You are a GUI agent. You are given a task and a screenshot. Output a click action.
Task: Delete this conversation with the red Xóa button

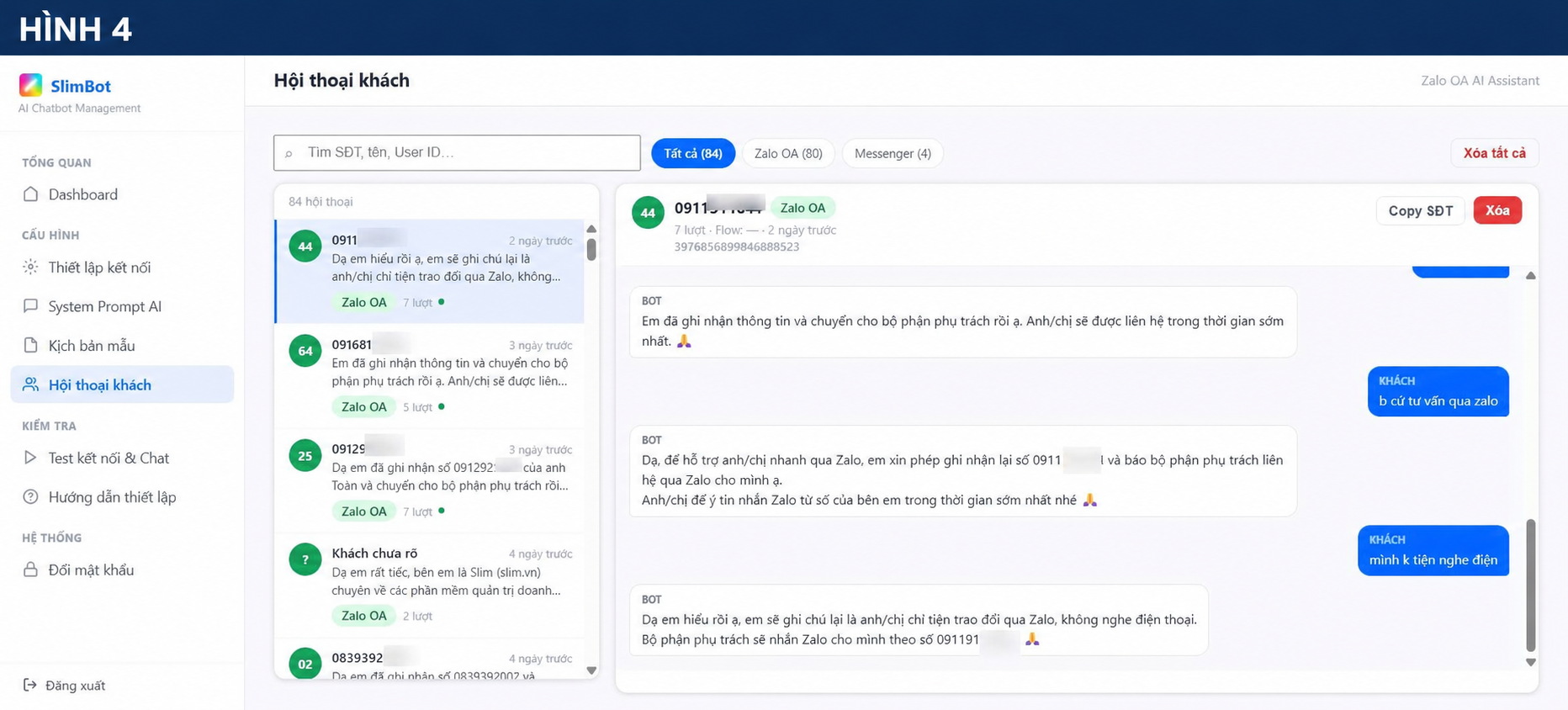(x=1497, y=210)
